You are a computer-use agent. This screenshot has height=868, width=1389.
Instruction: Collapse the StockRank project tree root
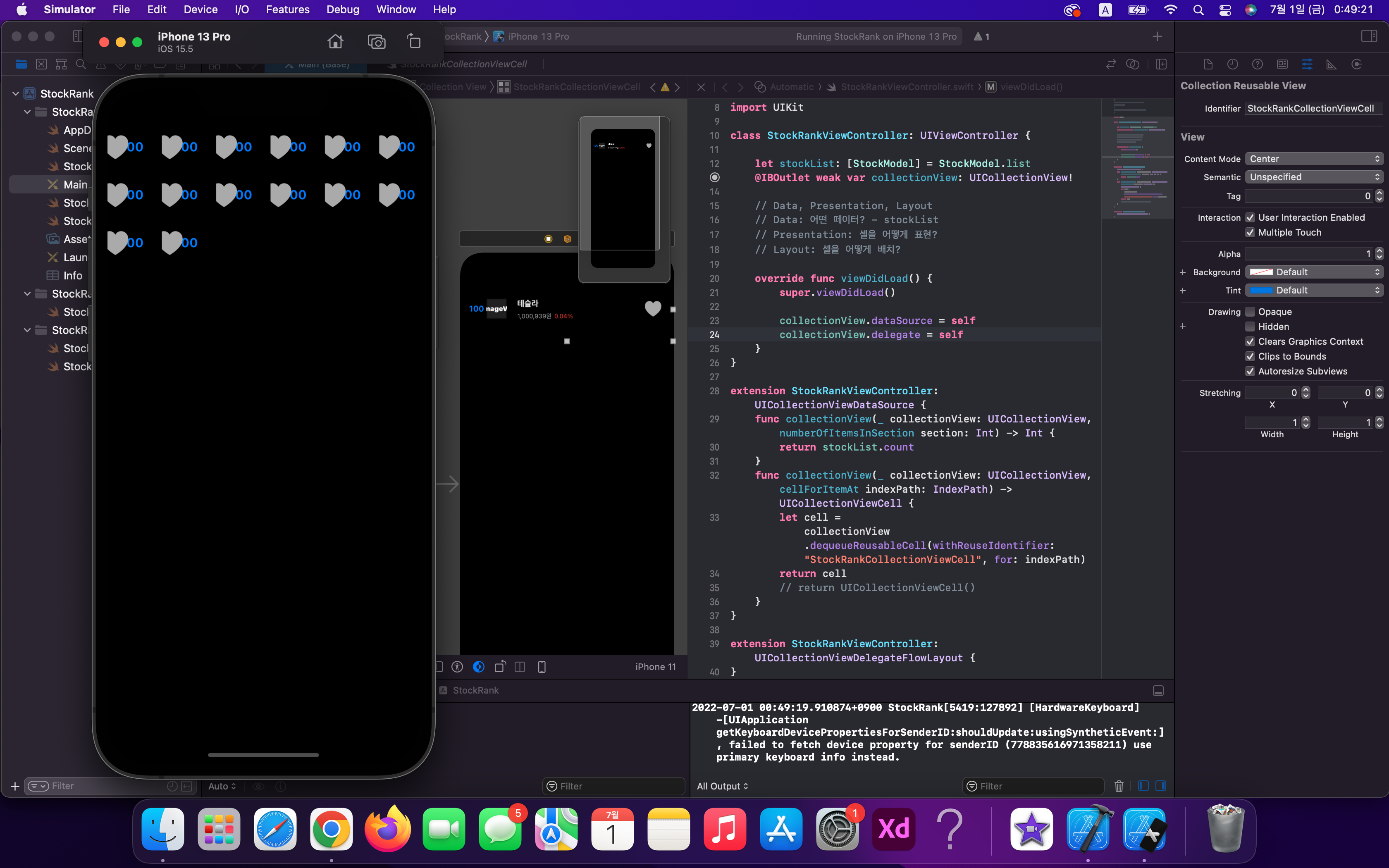pos(15,93)
